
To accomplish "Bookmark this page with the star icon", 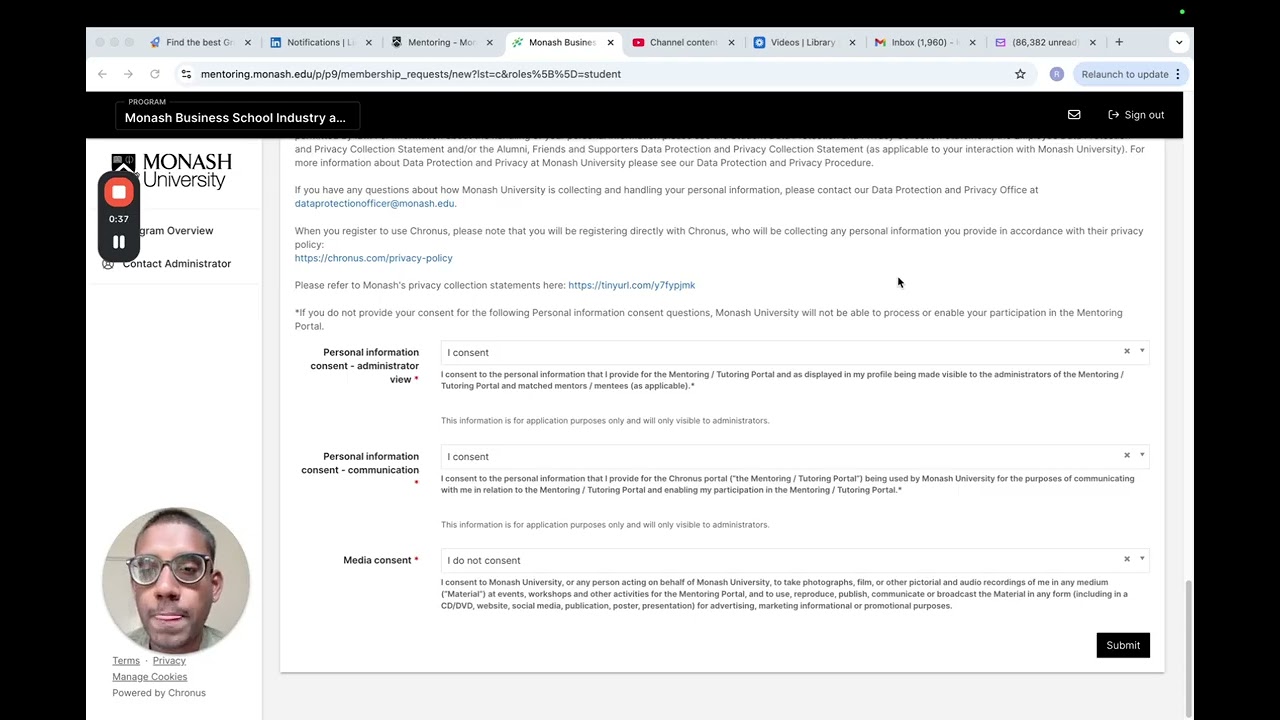I will tap(1020, 74).
